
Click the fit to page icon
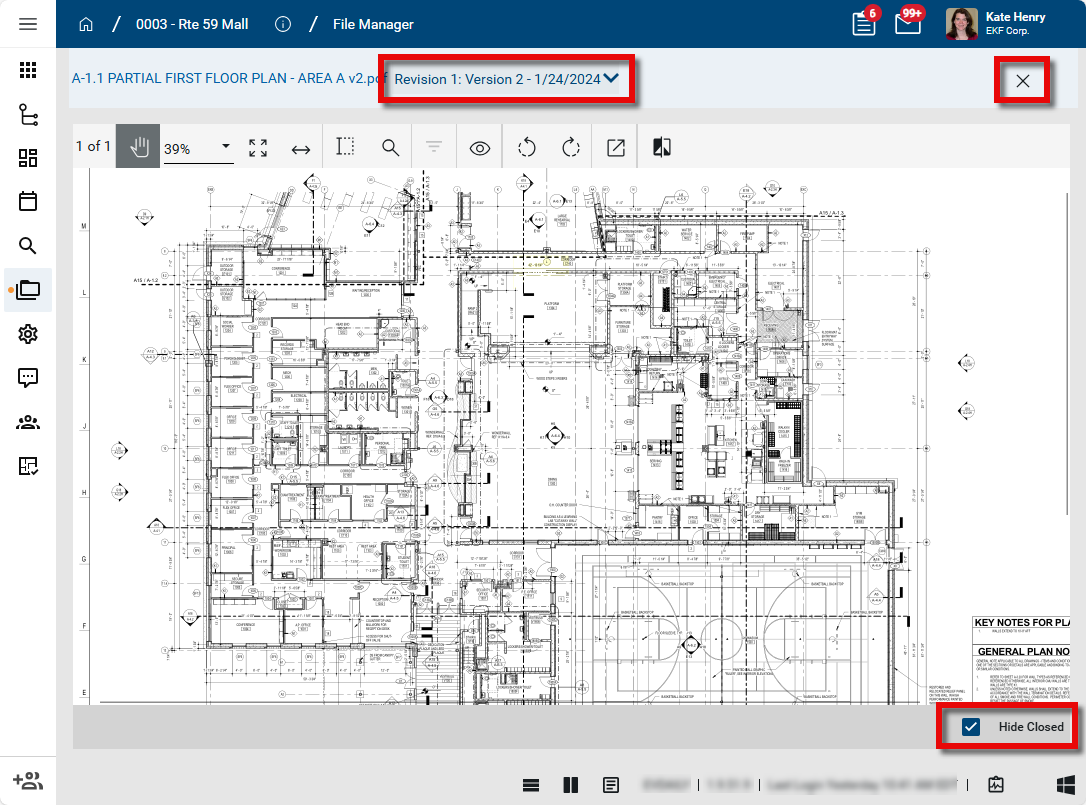point(258,148)
